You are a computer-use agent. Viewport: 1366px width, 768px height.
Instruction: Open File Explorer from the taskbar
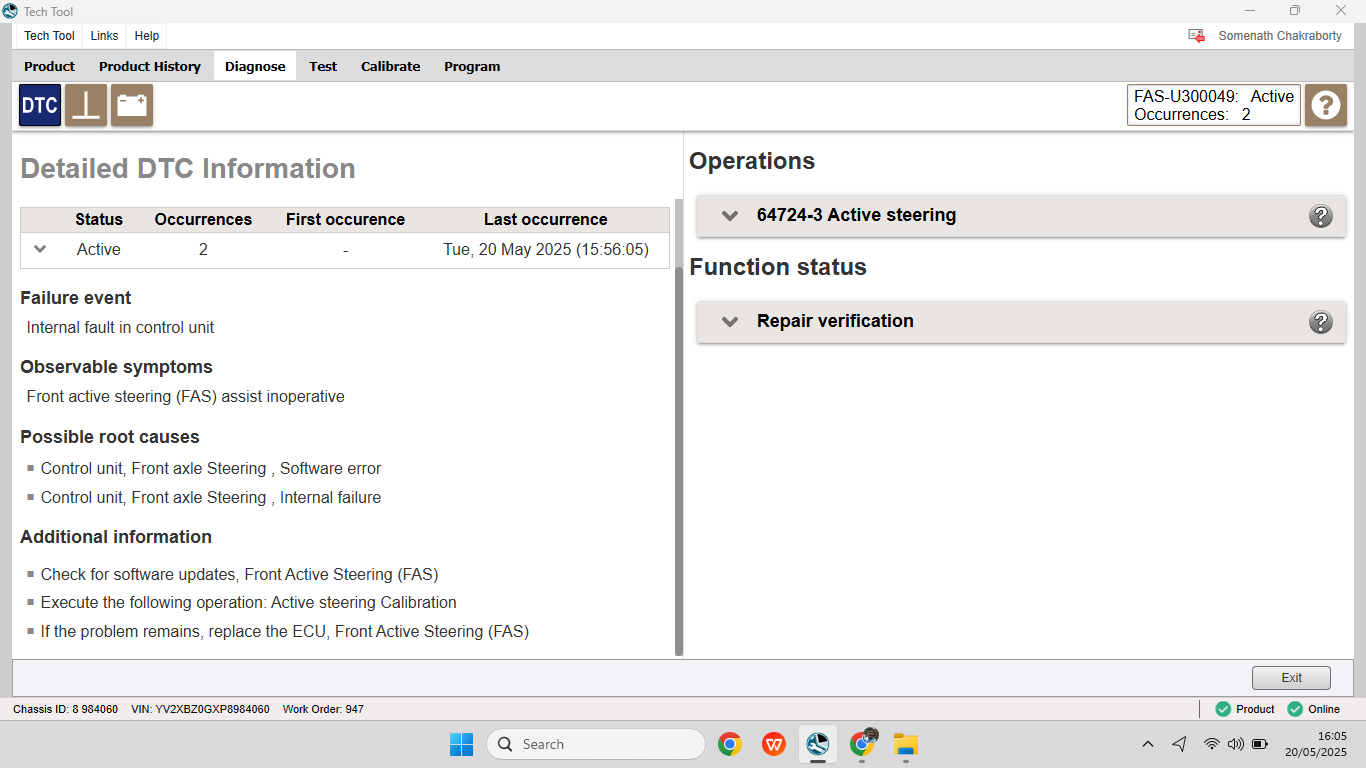pos(906,744)
